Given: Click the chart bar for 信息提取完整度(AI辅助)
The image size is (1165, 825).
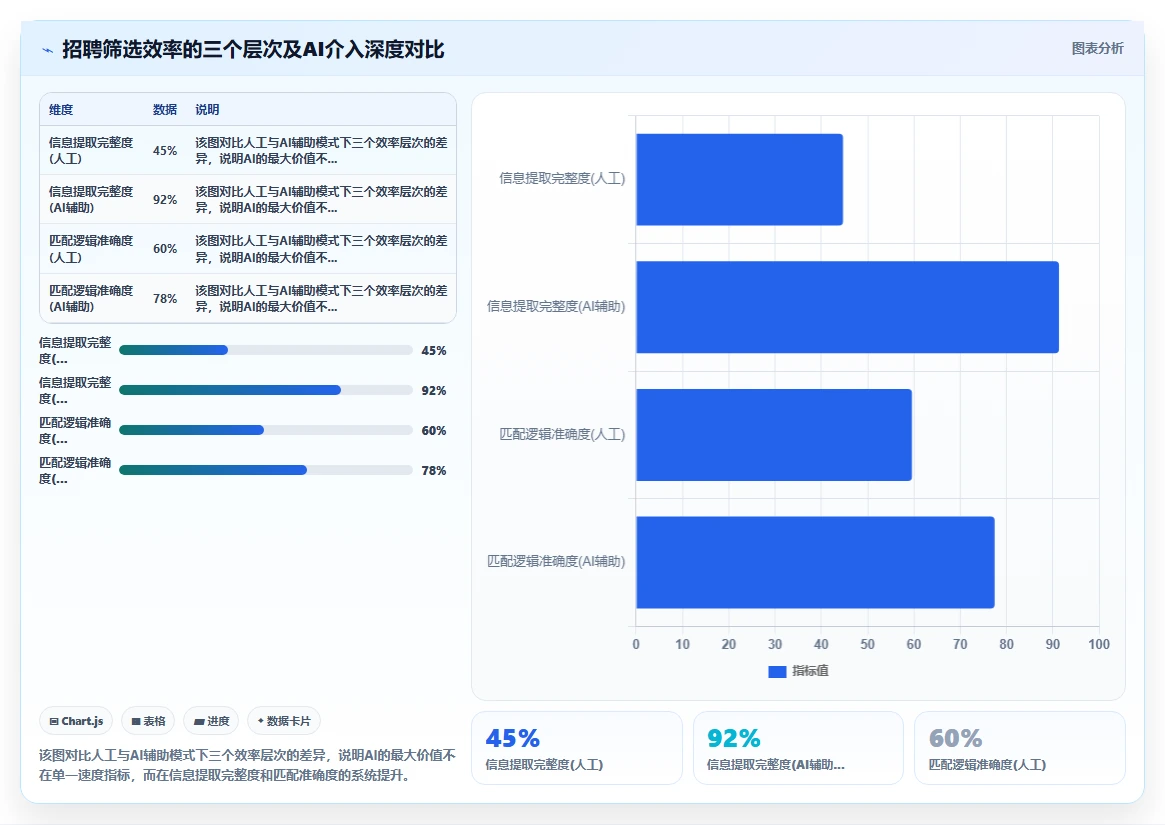Looking at the screenshot, I should pyautogui.click(x=847, y=307).
